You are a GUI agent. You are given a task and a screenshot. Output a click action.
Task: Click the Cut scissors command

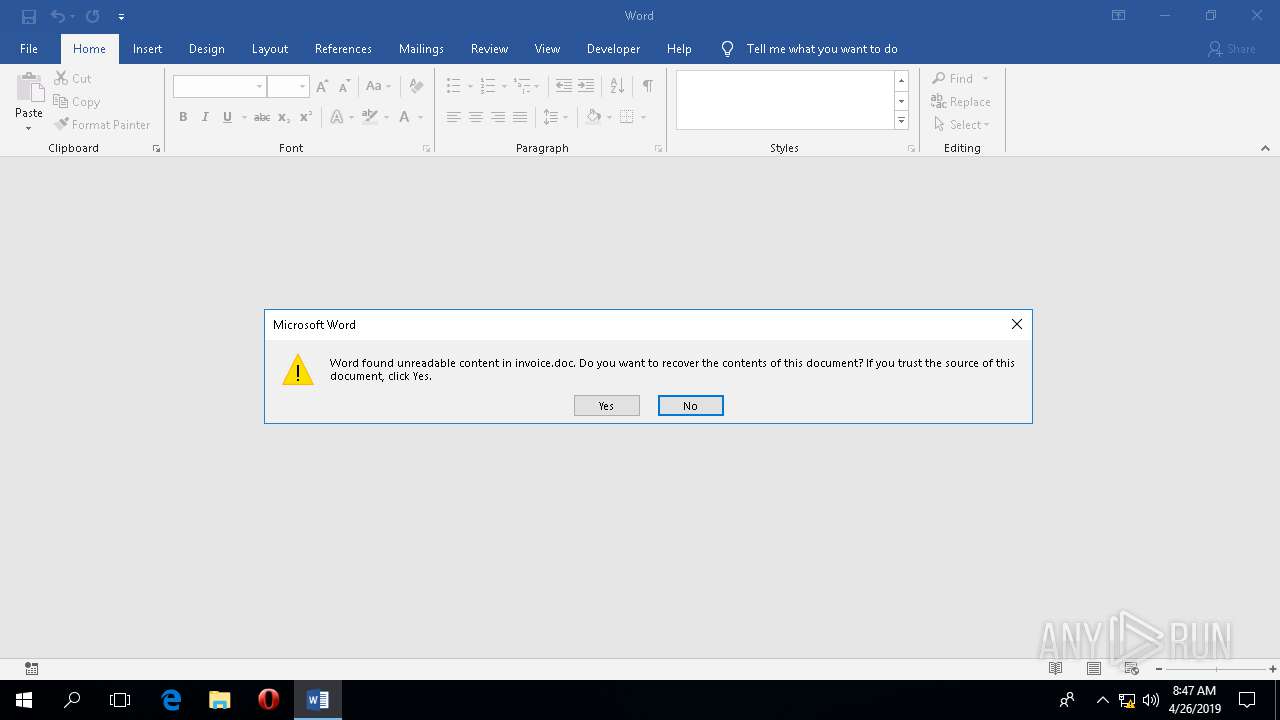click(x=73, y=79)
